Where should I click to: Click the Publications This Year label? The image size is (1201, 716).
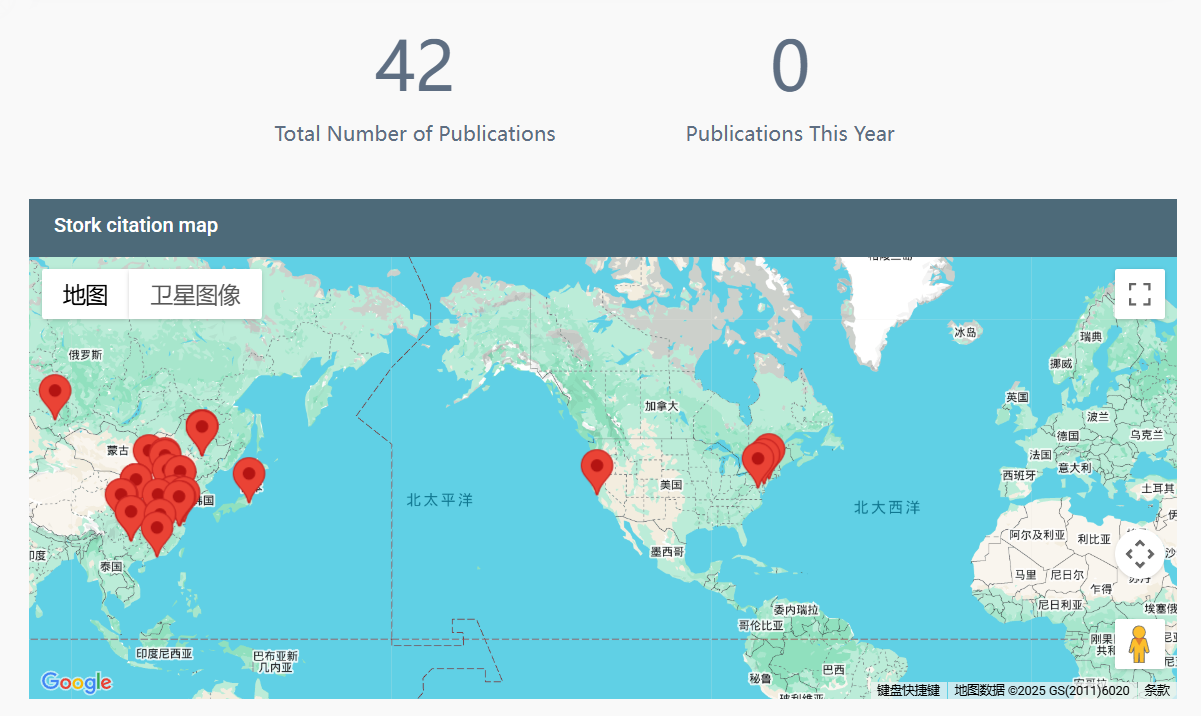(790, 133)
